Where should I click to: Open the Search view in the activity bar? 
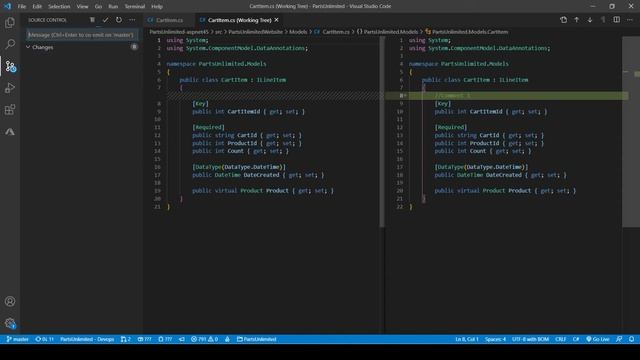[10, 44]
